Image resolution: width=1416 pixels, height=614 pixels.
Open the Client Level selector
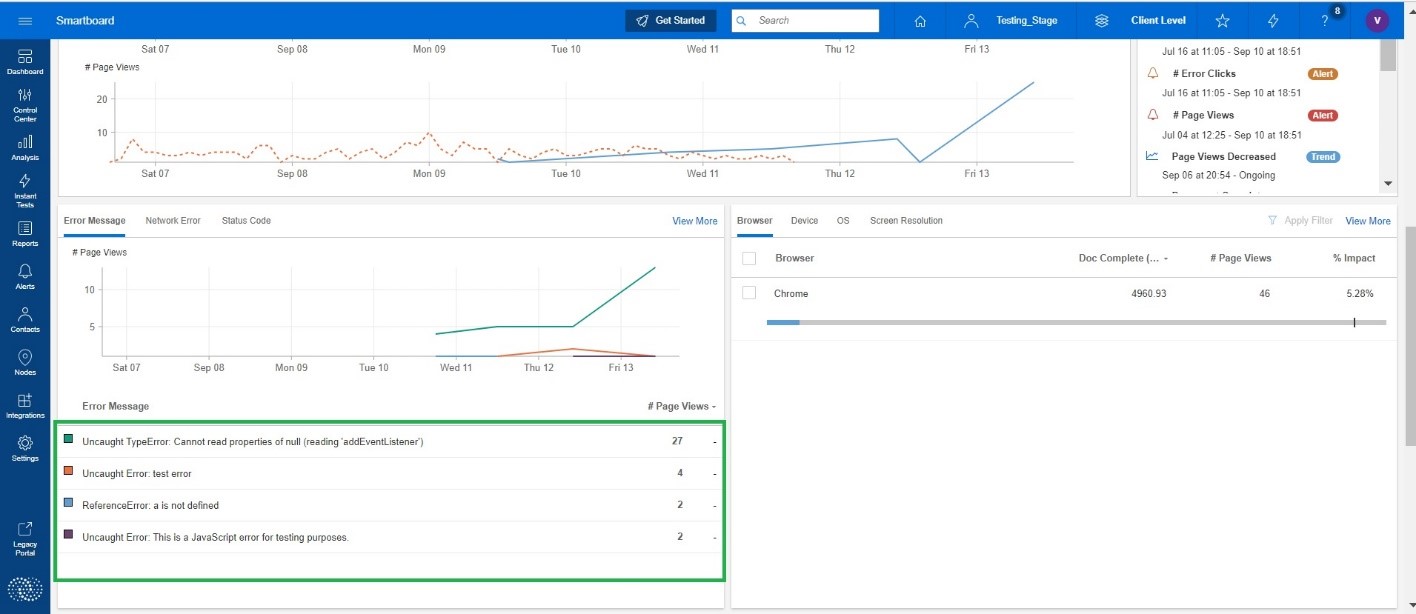coord(1158,21)
